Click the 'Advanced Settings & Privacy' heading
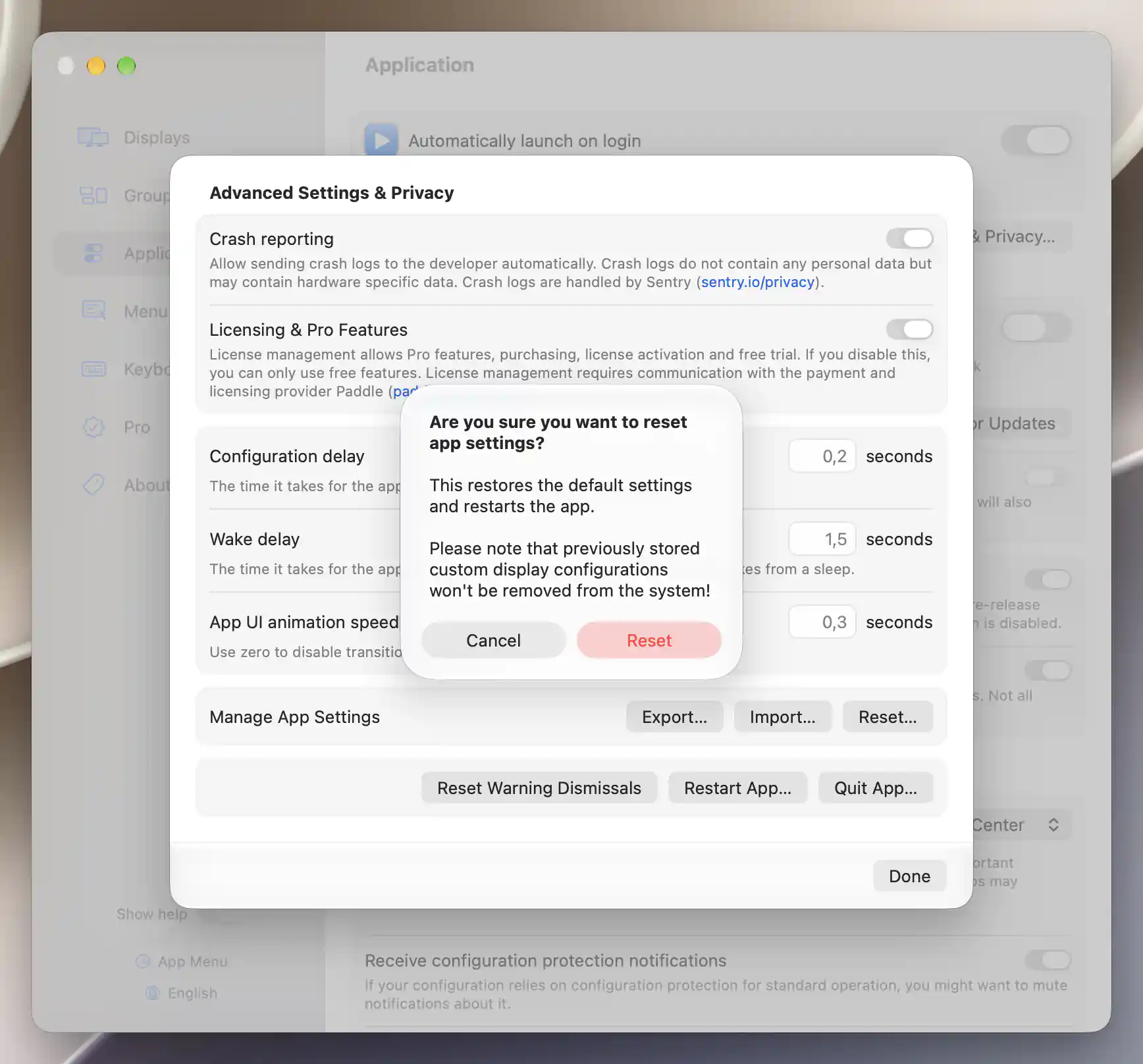 click(x=332, y=192)
